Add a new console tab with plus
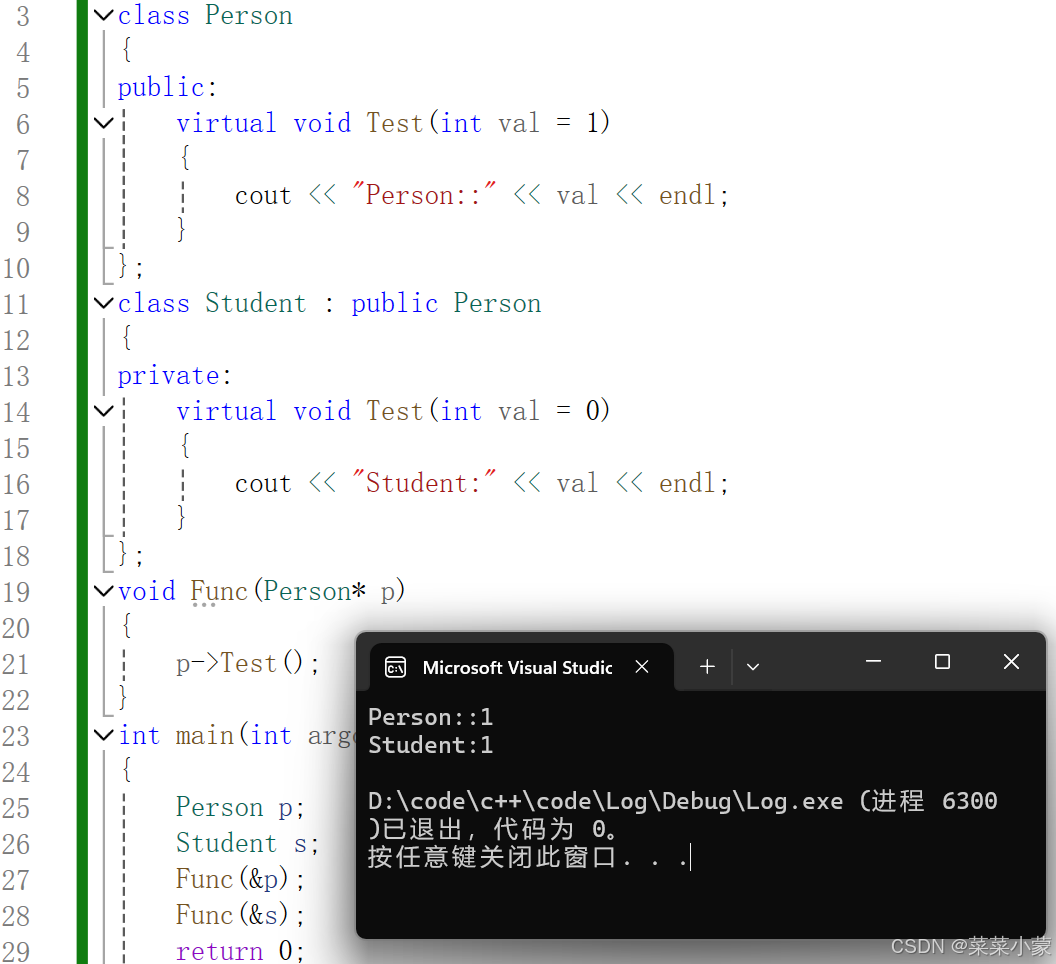 707,667
